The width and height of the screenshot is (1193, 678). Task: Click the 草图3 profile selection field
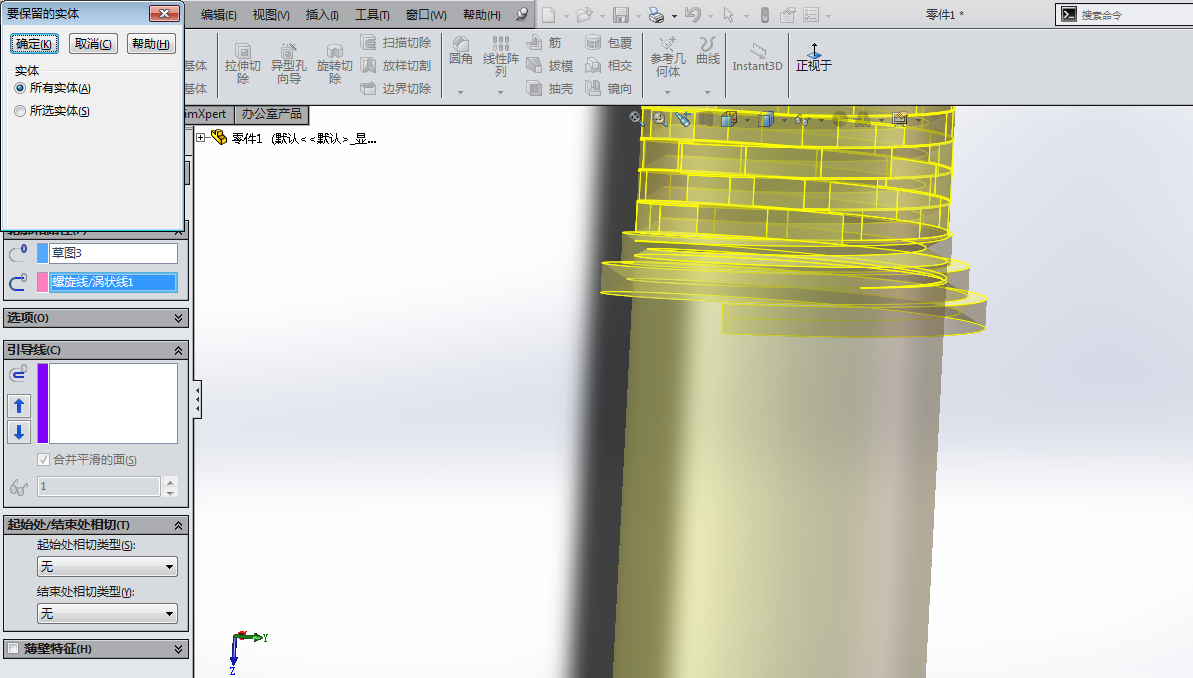[x=113, y=253]
